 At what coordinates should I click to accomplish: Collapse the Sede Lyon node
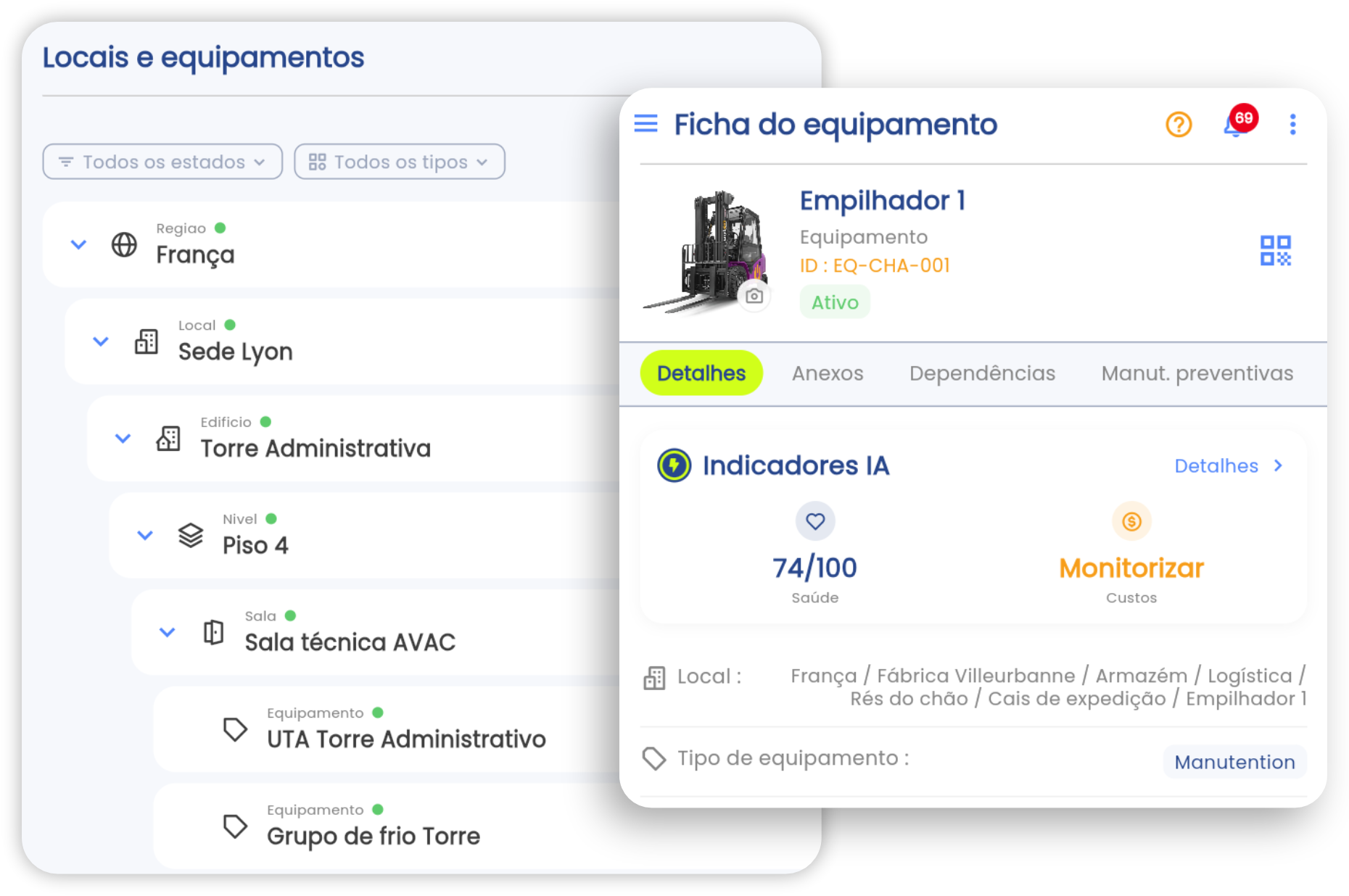(101, 341)
